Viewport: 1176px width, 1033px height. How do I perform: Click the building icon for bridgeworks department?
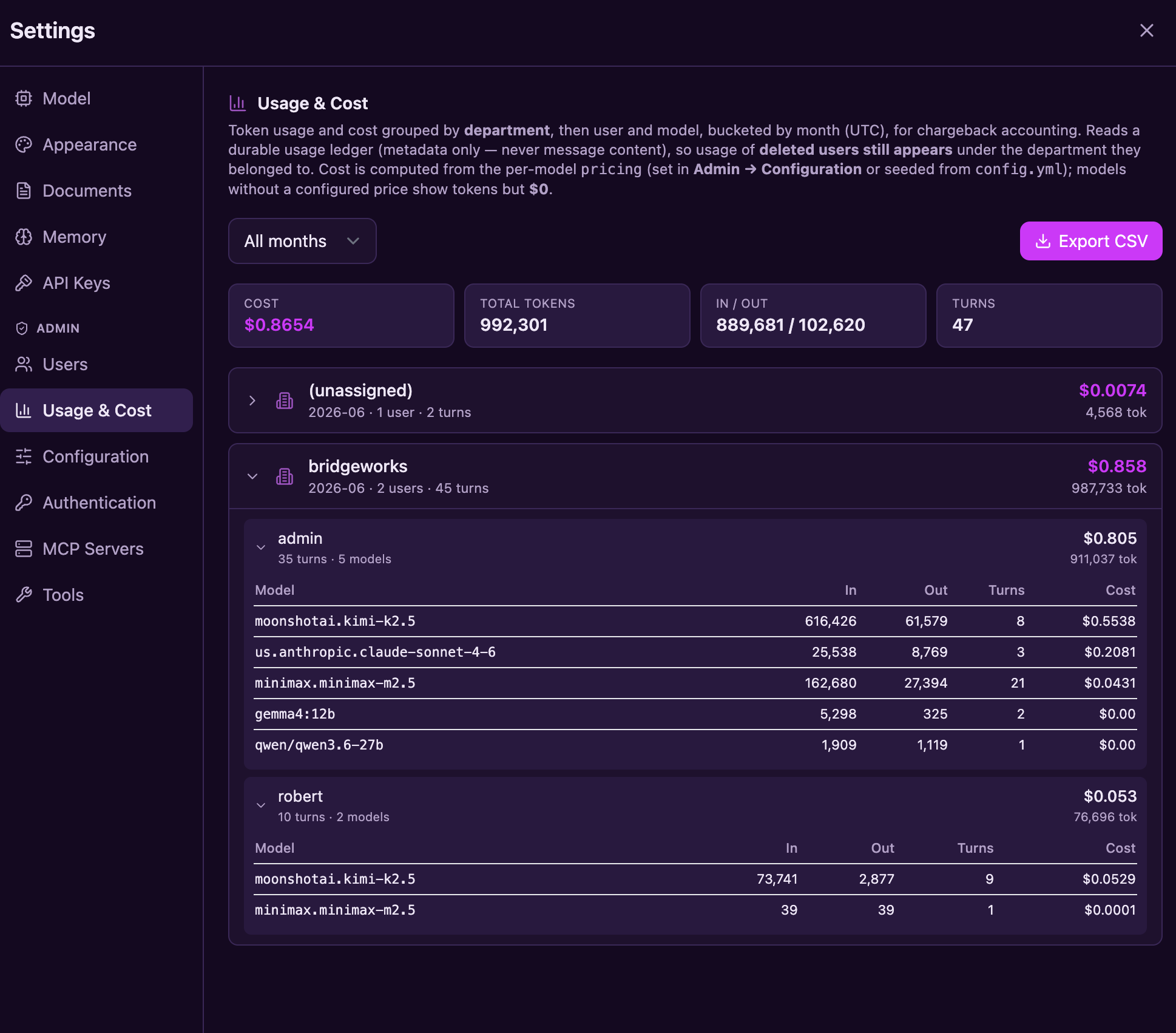tap(285, 476)
